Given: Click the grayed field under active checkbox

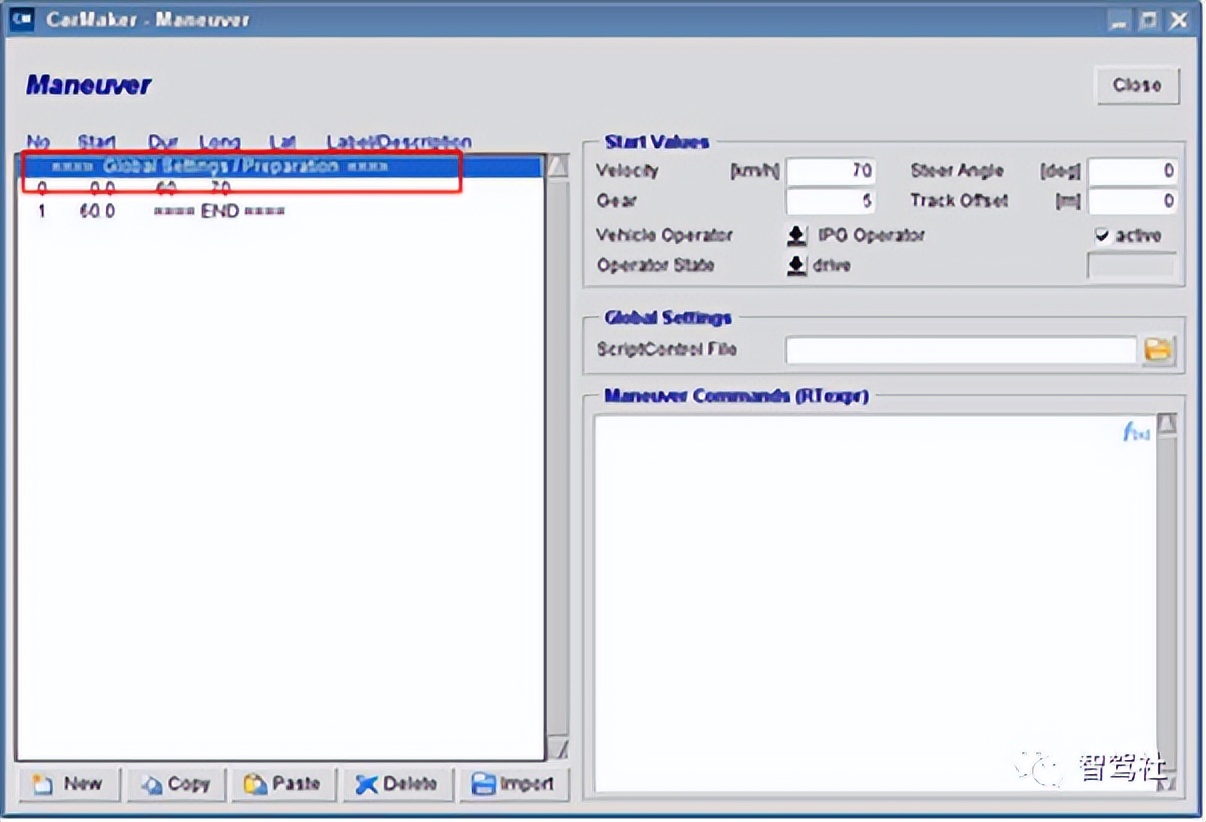Looking at the screenshot, I should [1132, 266].
